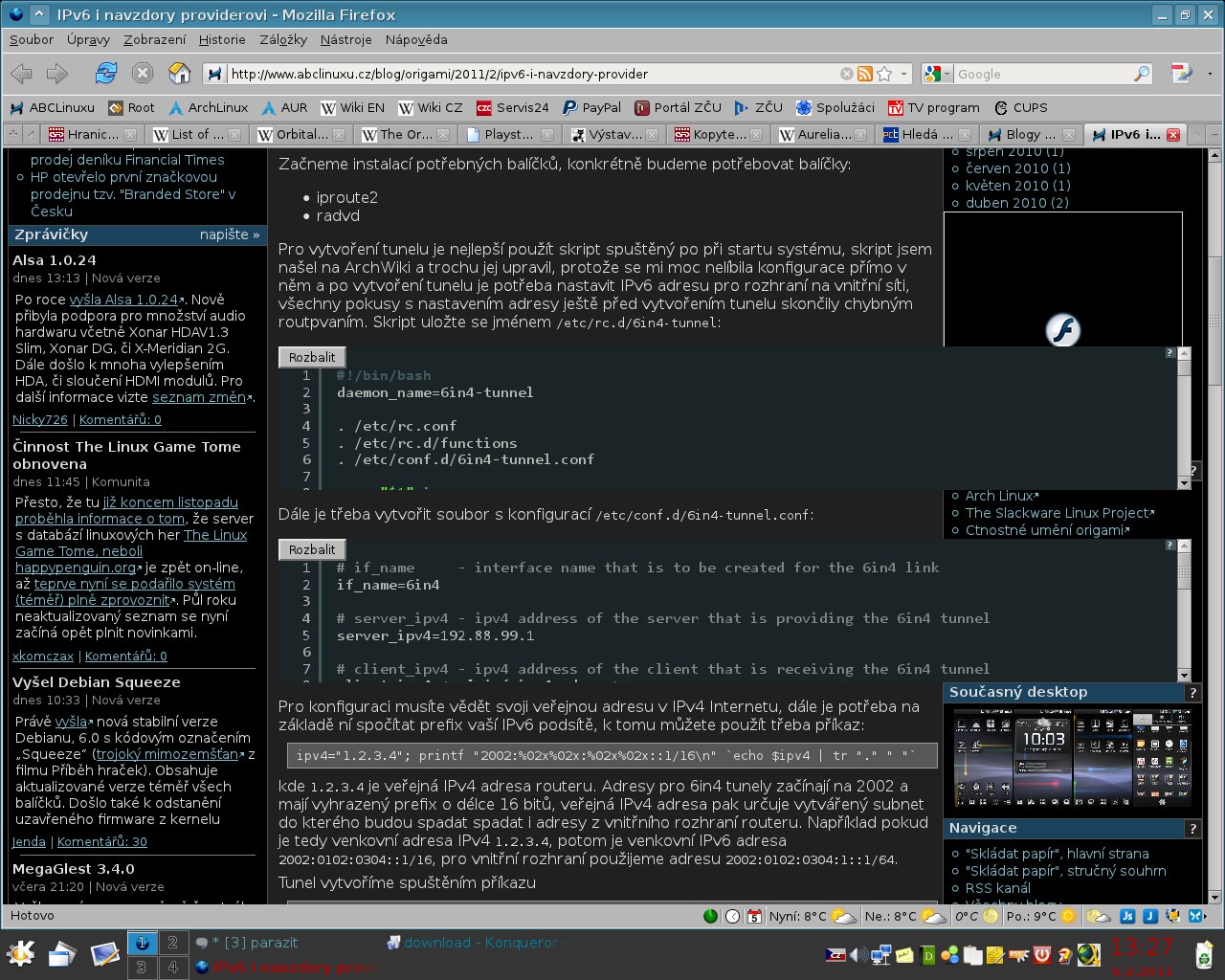Go forward to the next page

pos(57,74)
